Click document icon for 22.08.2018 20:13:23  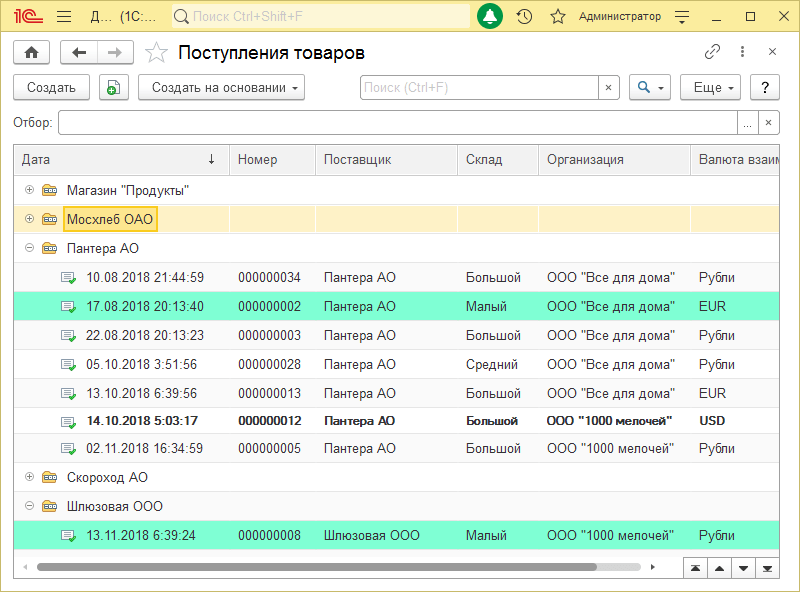[x=68, y=336]
